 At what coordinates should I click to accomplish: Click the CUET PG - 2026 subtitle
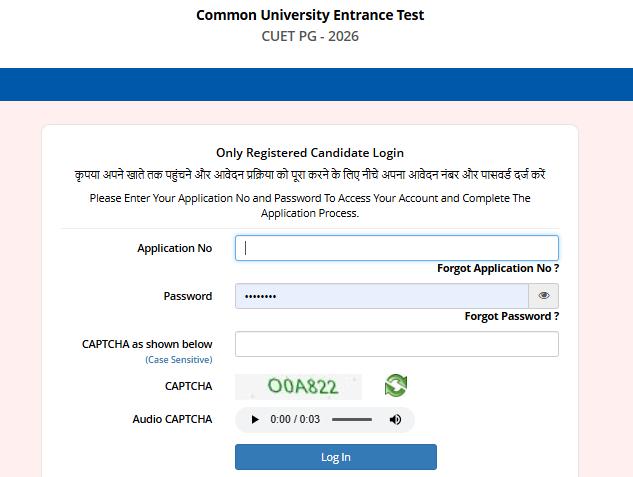tap(310, 37)
